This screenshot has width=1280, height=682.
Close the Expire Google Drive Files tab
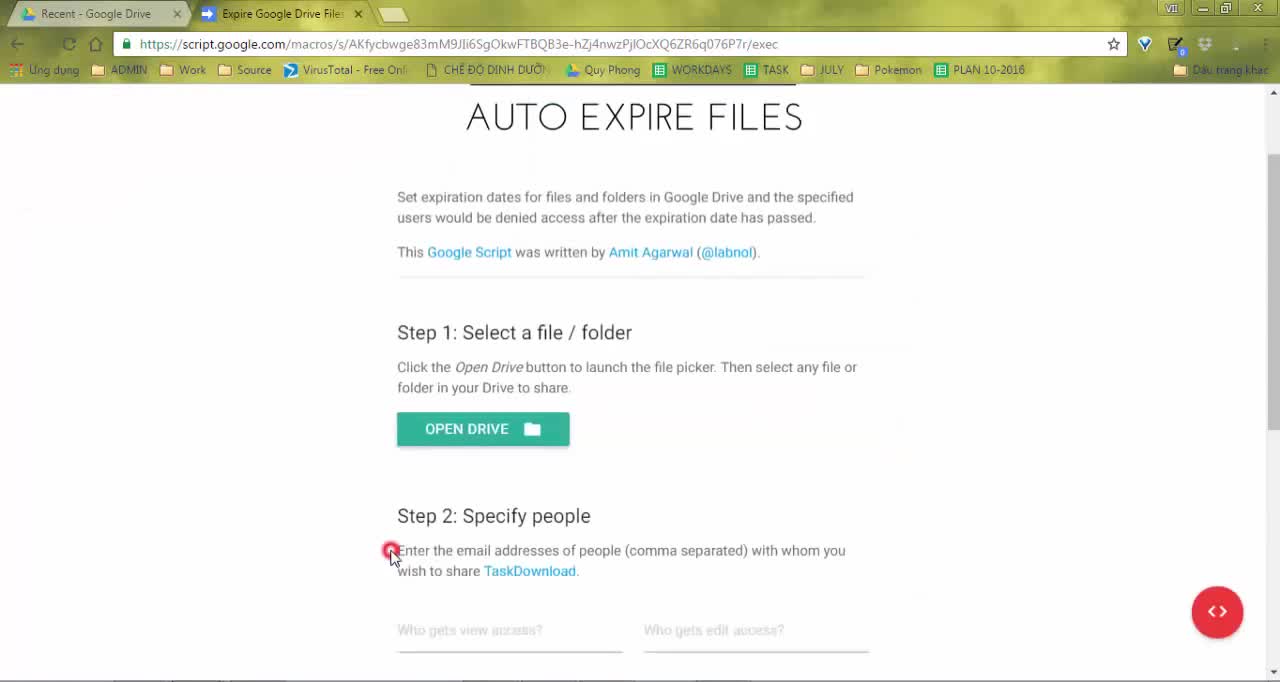coord(358,14)
